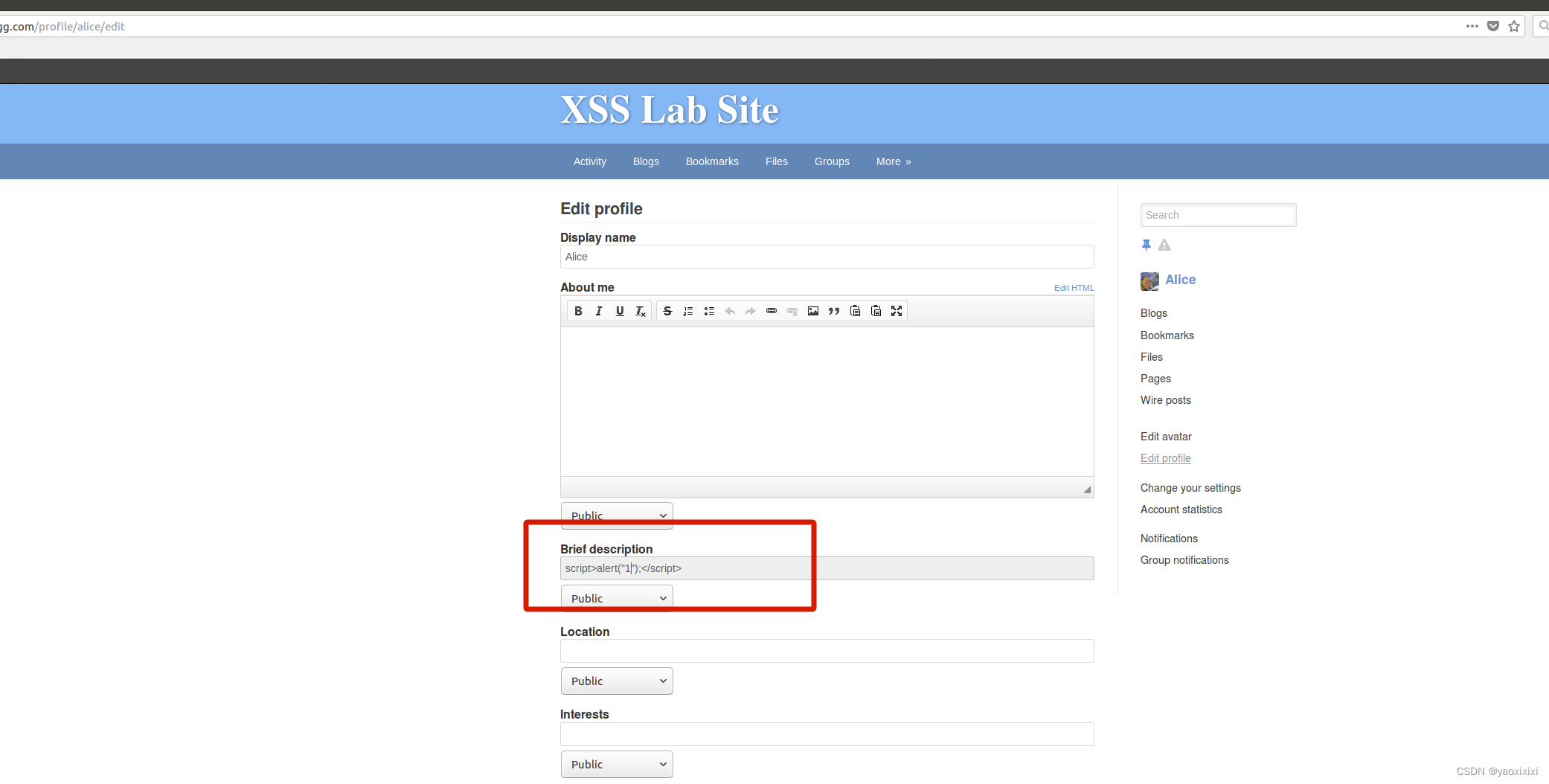
Task: Open Pages in the sidebar
Action: [1155, 379]
